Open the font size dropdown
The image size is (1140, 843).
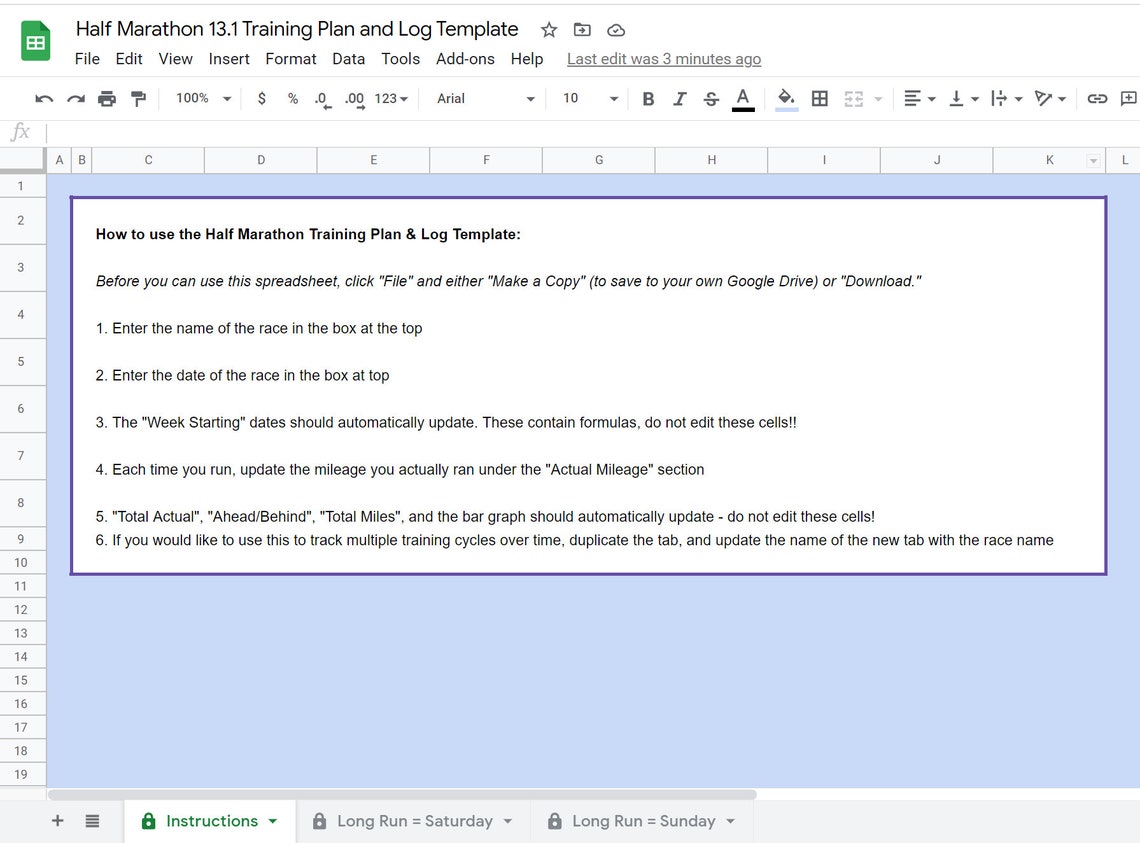(x=586, y=98)
